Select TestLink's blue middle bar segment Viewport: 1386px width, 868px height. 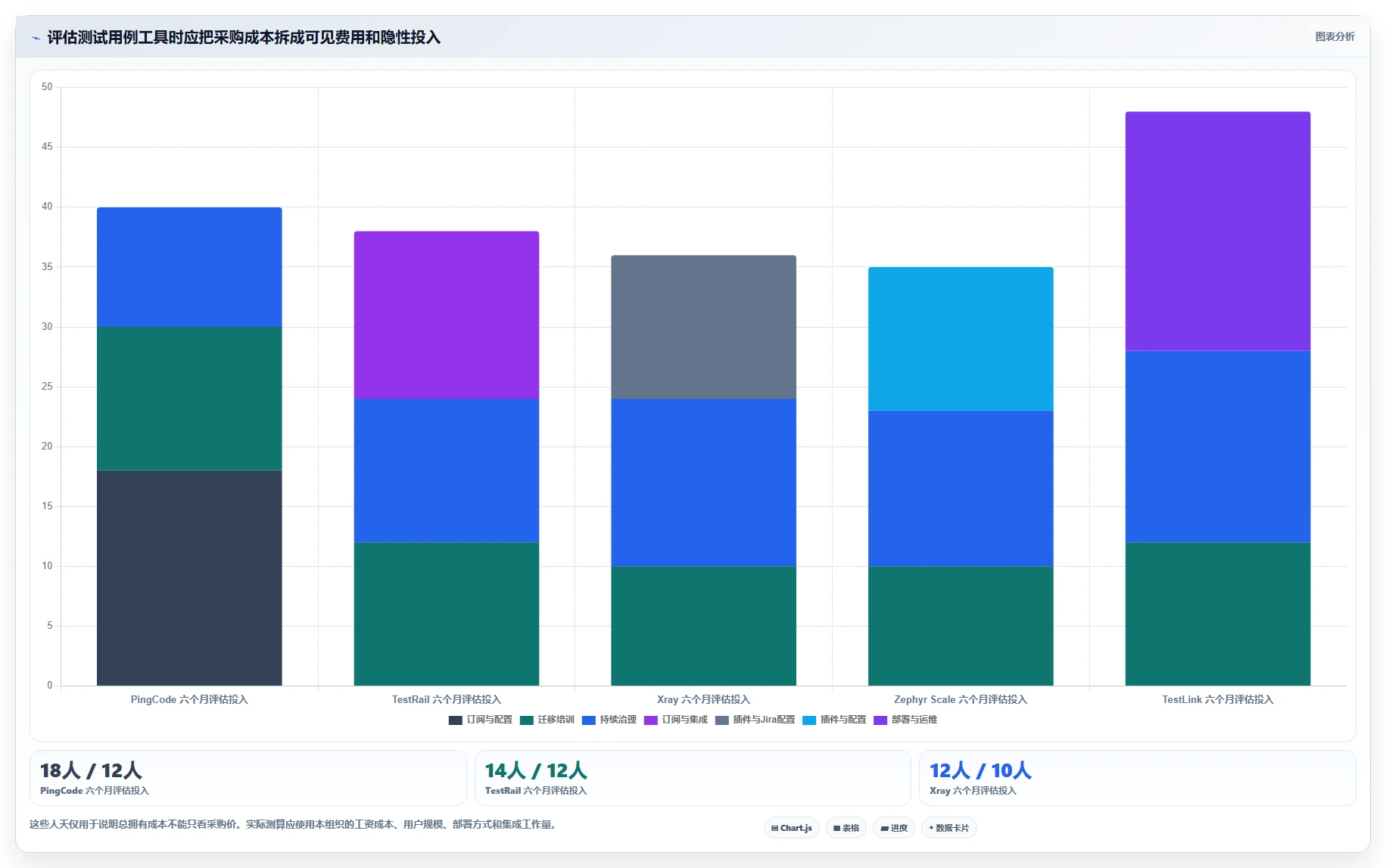point(1218,446)
